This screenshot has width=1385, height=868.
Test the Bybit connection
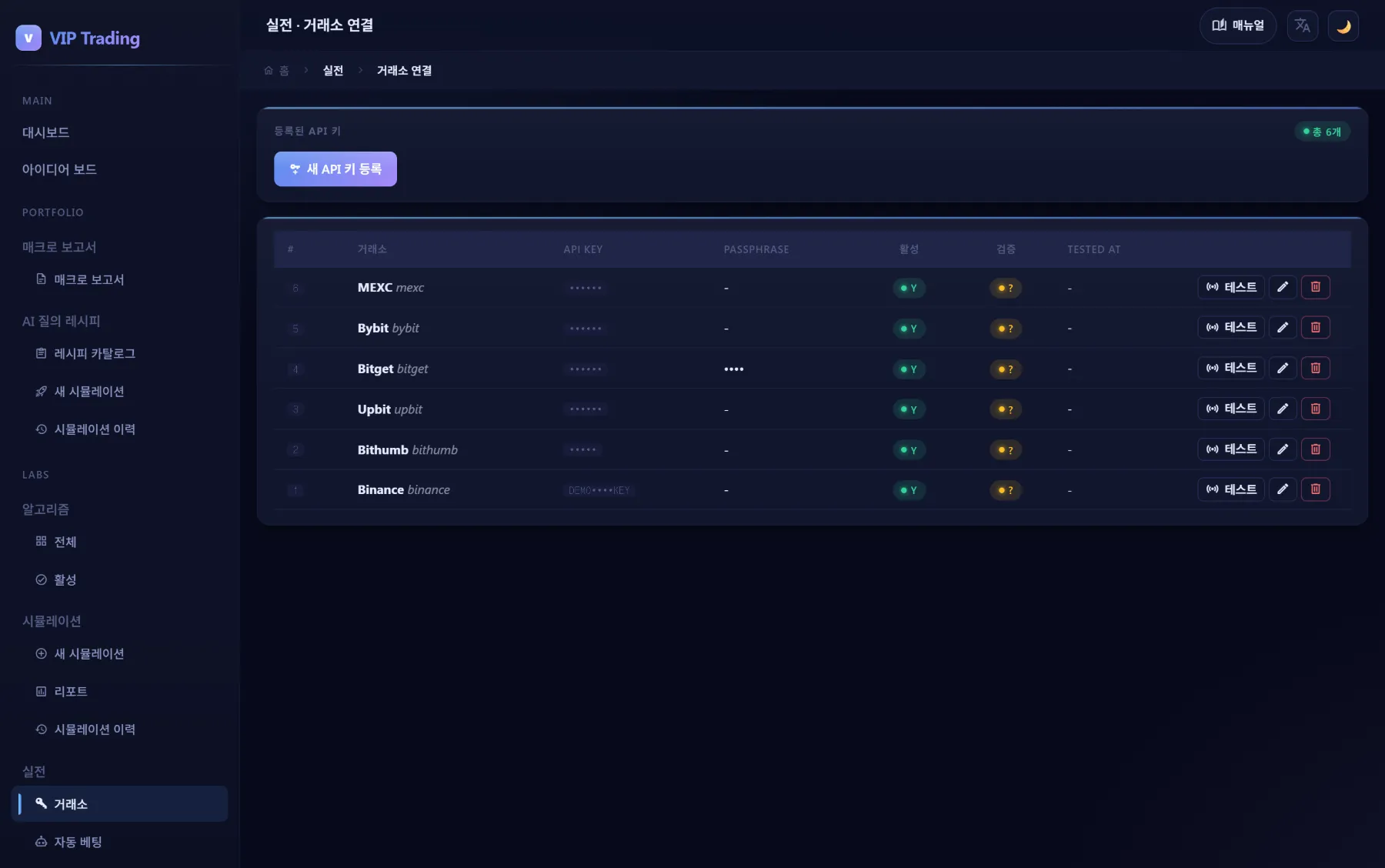click(1231, 328)
